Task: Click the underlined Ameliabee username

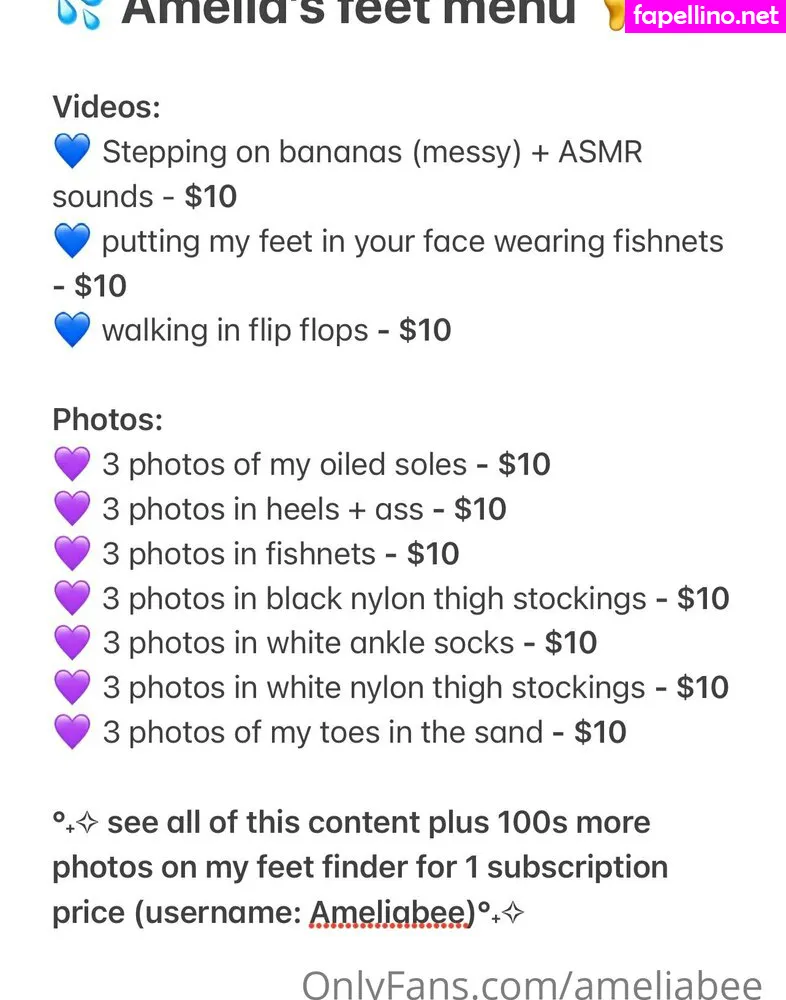Action: point(389,912)
